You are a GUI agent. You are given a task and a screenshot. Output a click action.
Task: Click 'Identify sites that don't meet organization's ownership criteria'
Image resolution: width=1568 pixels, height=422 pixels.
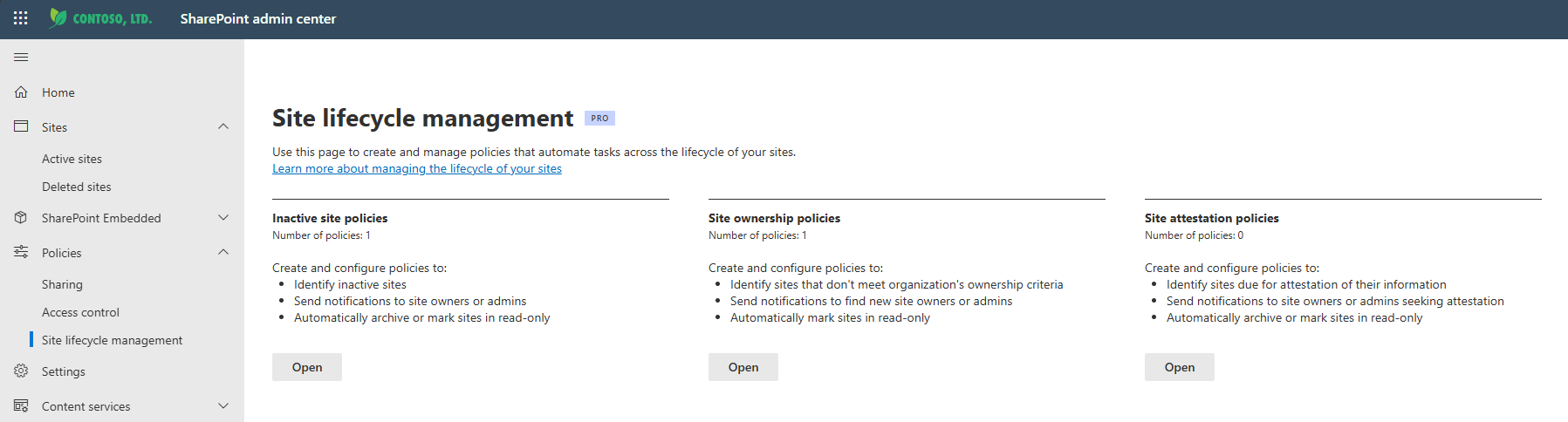click(x=897, y=284)
